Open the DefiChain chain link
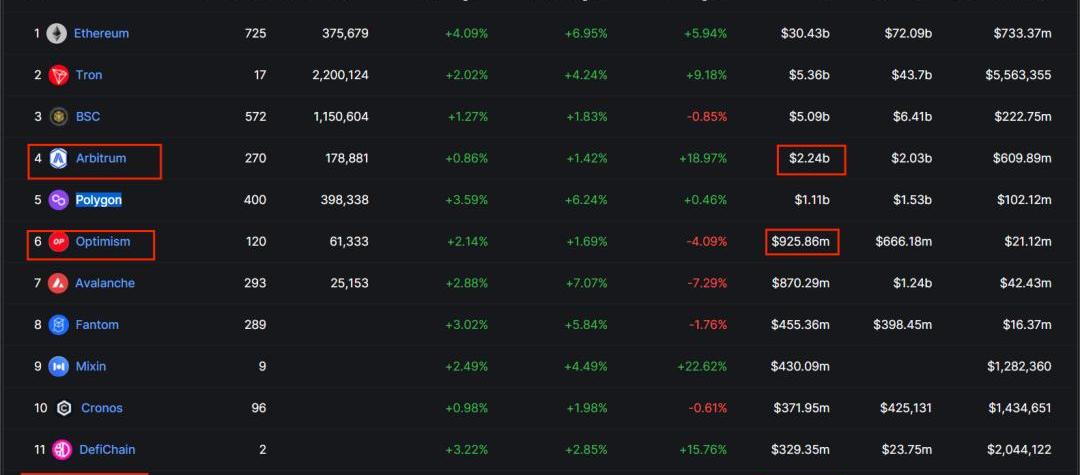Screen dimensions: 1080x475 click(x=107, y=450)
